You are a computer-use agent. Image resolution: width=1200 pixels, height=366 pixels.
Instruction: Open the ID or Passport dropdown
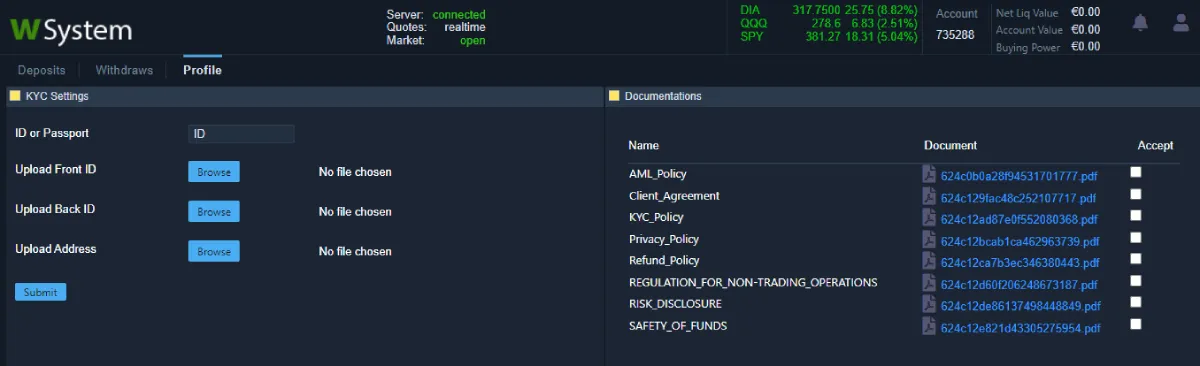click(x=241, y=133)
